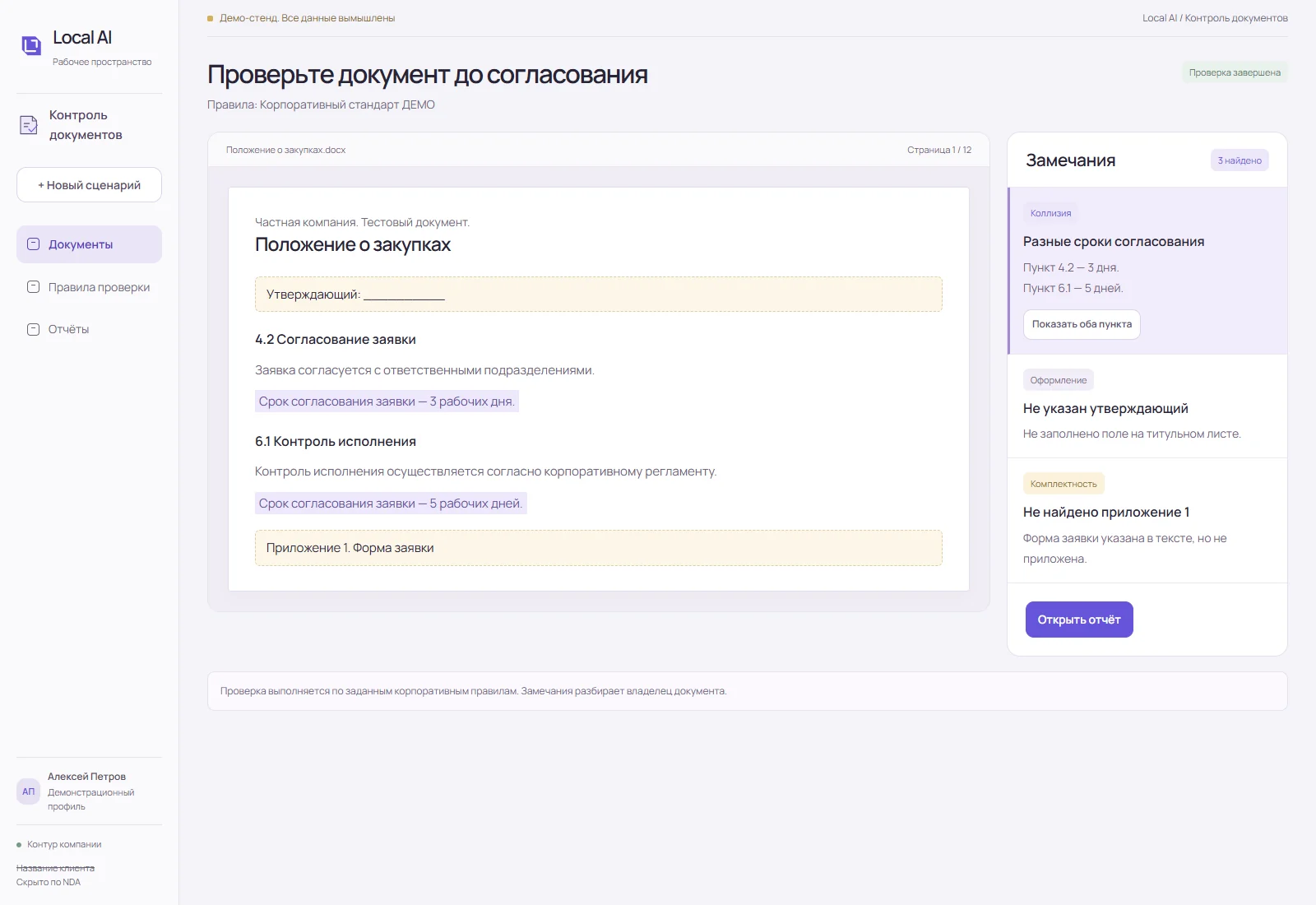Click the 4.2 Согласование заявки heading

point(336,340)
